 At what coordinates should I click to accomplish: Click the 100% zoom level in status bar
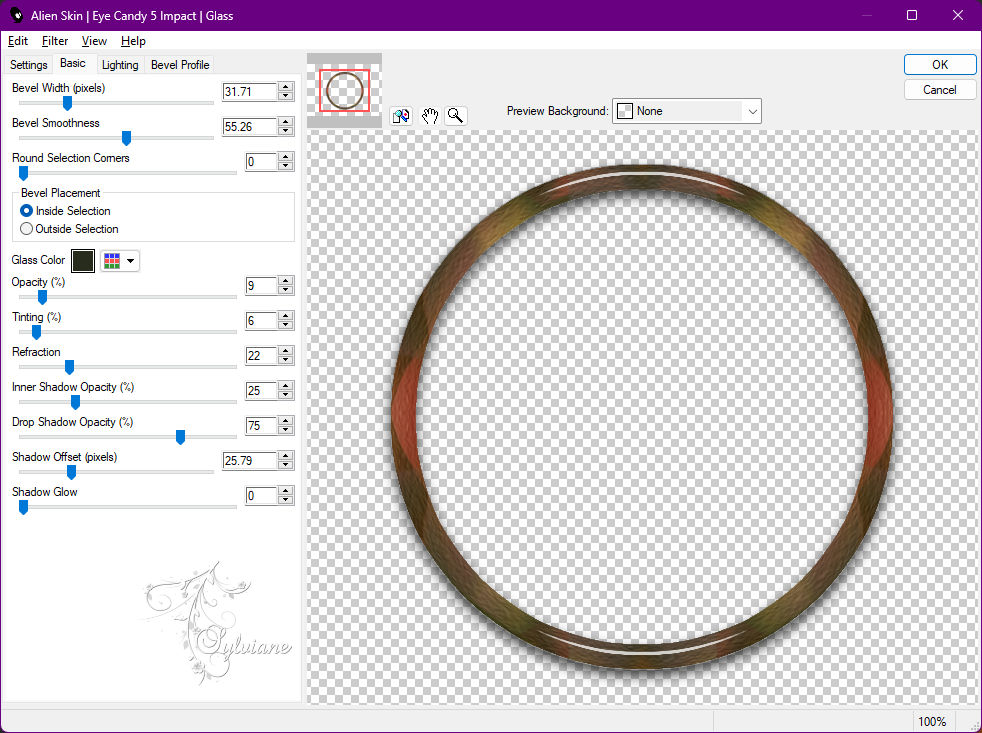[x=932, y=722]
